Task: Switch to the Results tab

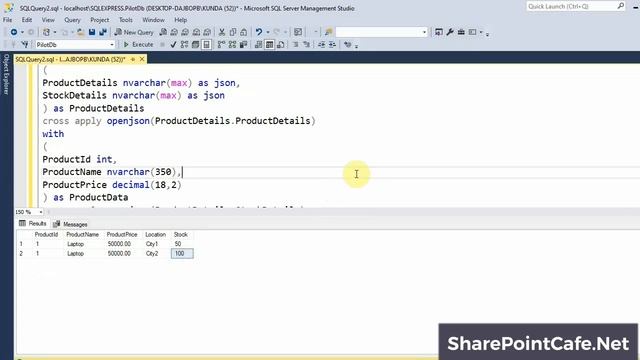Action: (33, 224)
